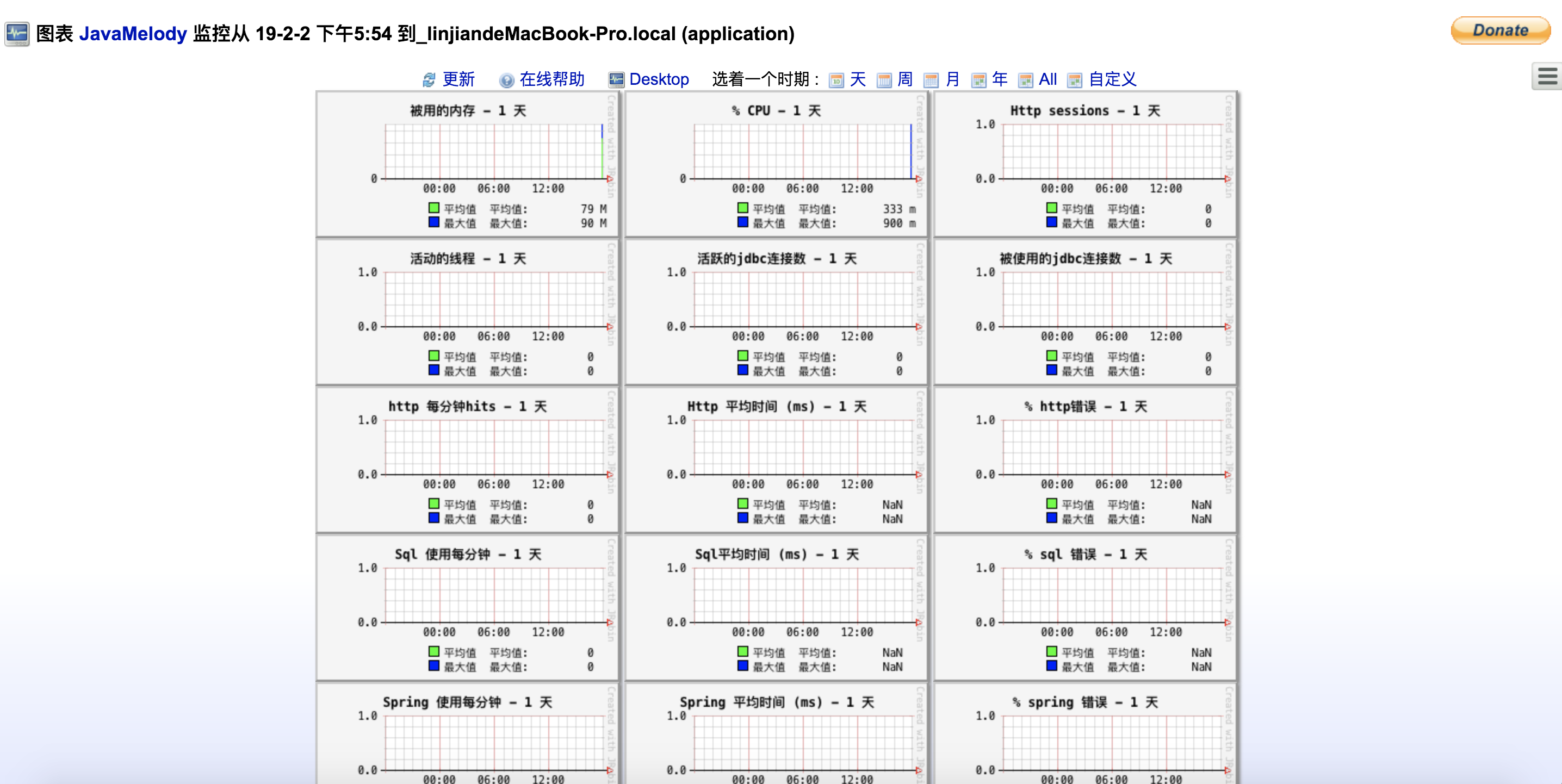The image size is (1562, 784).
Task: Select the 自定义 custom period
Action: pos(1113,79)
